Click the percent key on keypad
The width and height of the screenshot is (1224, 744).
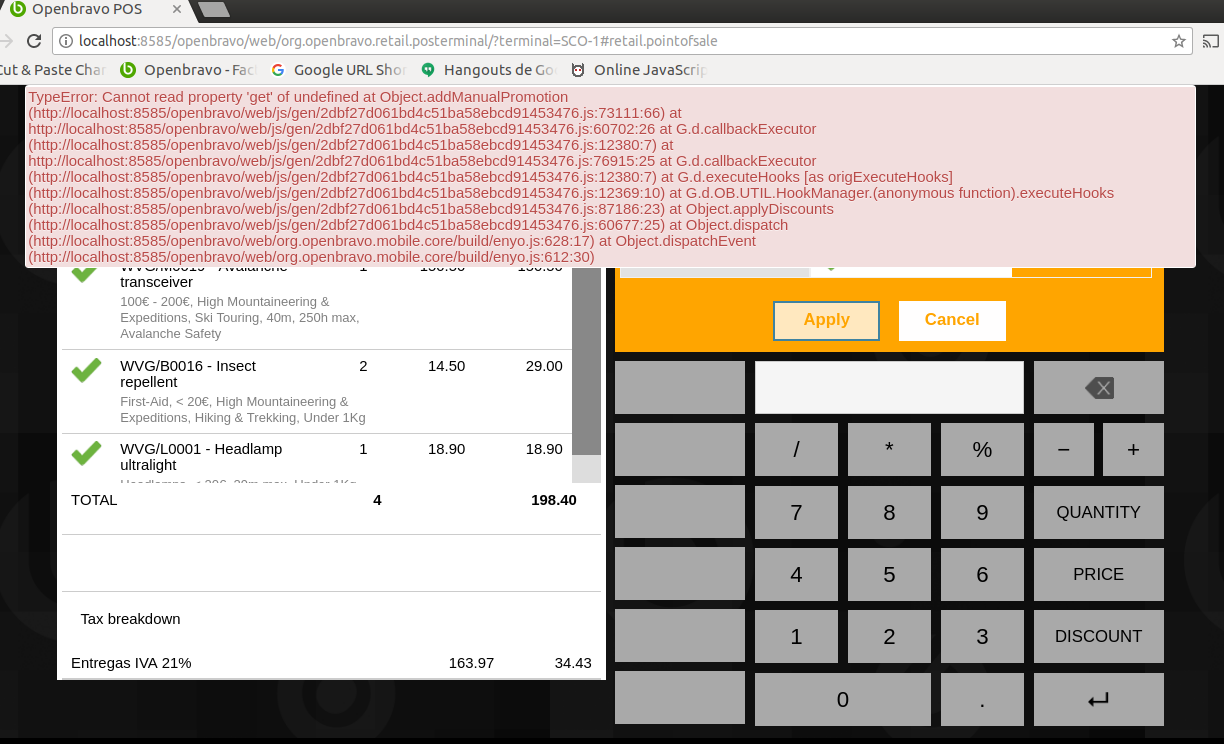pos(982,449)
